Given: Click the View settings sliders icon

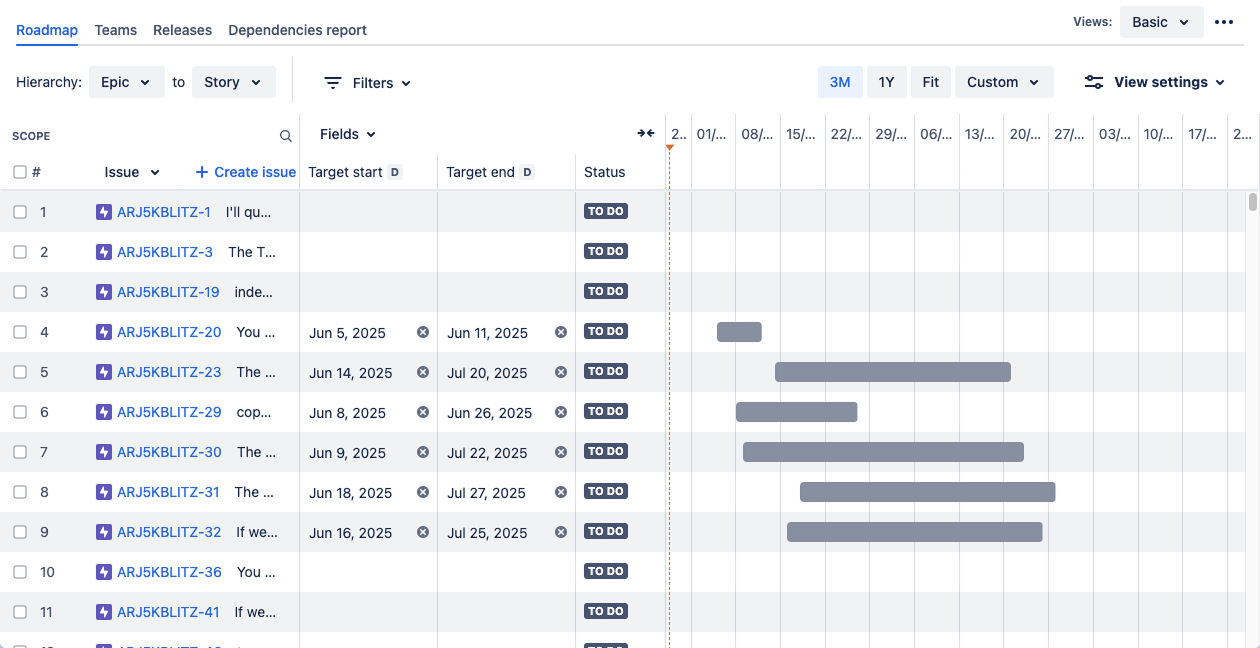Looking at the screenshot, I should [x=1093, y=82].
